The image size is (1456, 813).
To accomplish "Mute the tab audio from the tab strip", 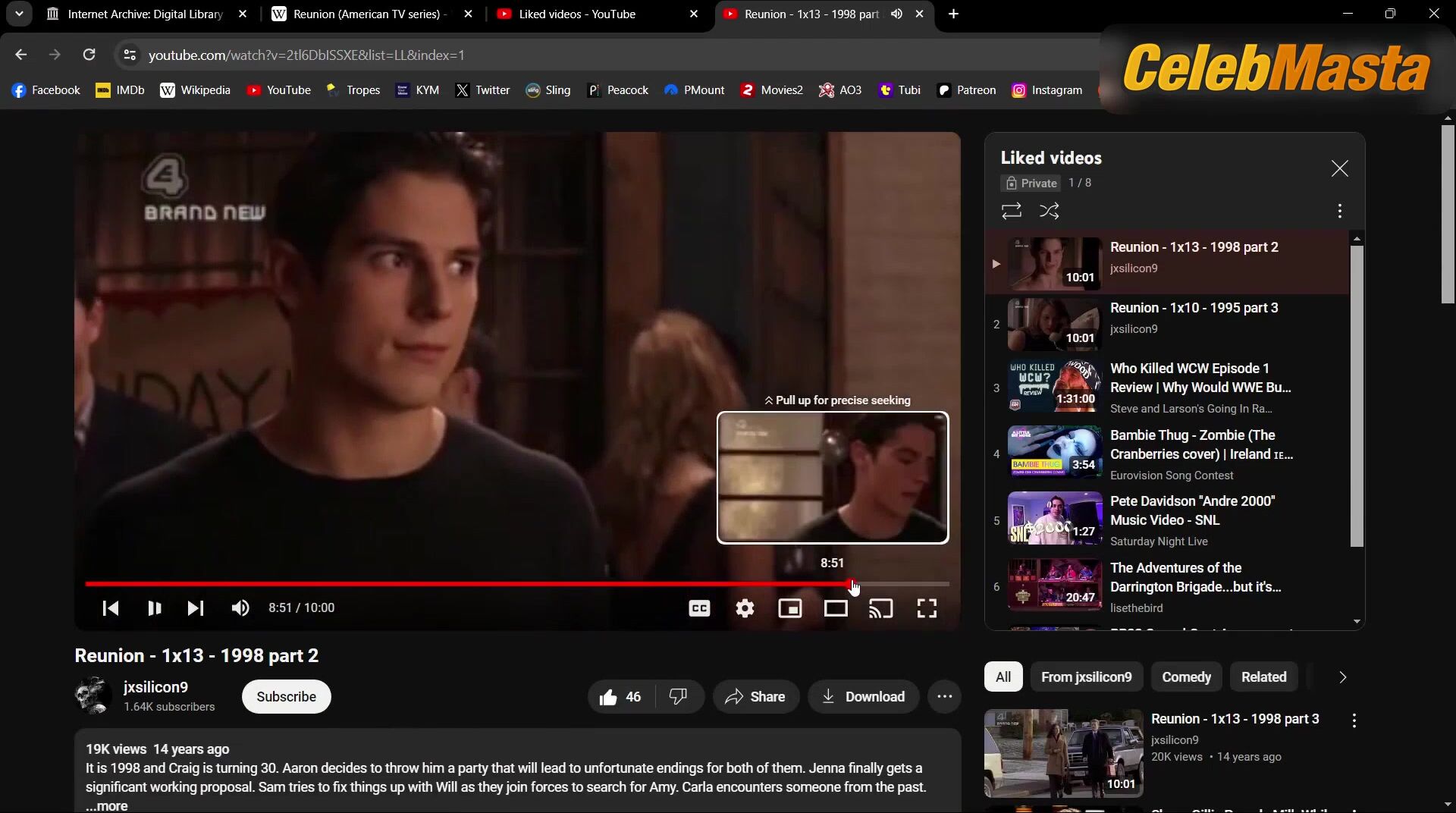I will pyautogui.click(x=896, y=14).
